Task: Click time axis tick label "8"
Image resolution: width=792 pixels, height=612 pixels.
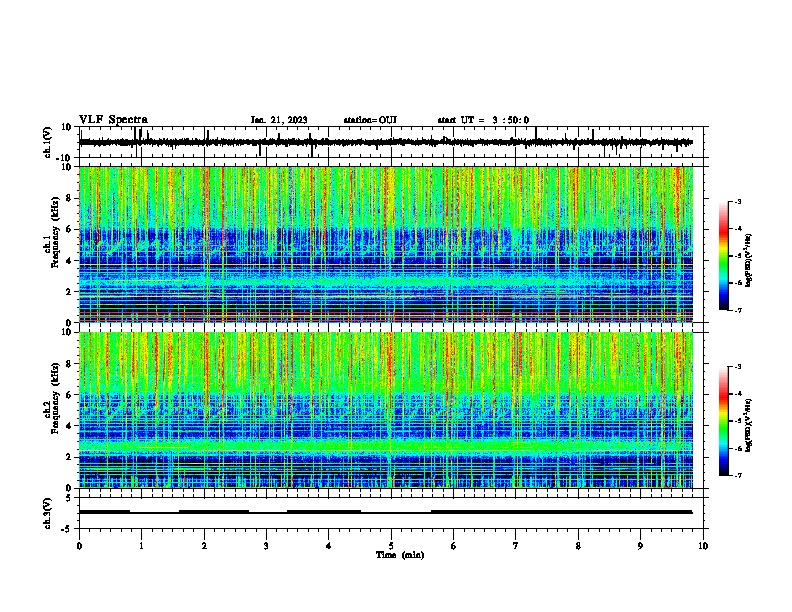Action: [578, 546]
